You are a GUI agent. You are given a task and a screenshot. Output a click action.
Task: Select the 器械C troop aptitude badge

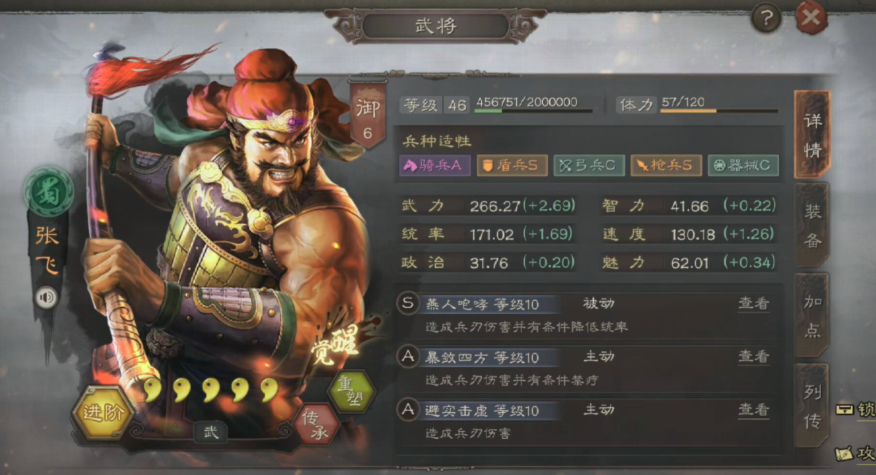(743, 165)
